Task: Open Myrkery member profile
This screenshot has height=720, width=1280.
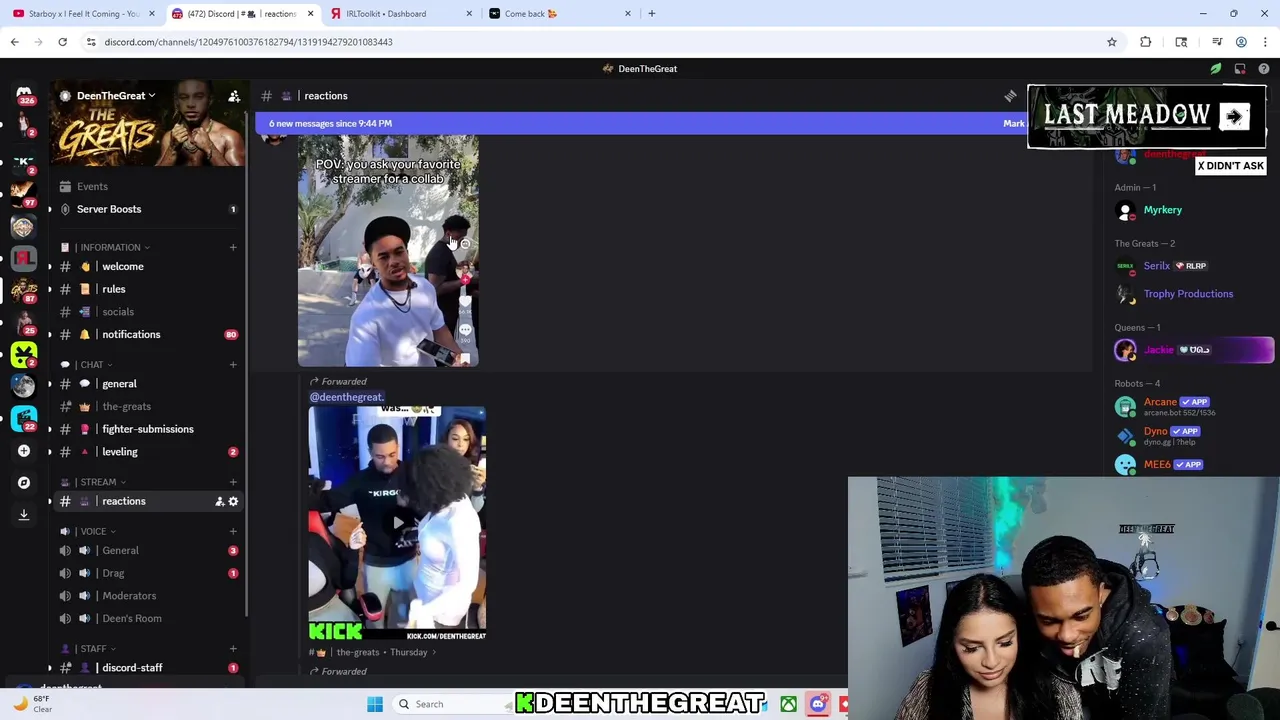Action: pos(1190,211)
